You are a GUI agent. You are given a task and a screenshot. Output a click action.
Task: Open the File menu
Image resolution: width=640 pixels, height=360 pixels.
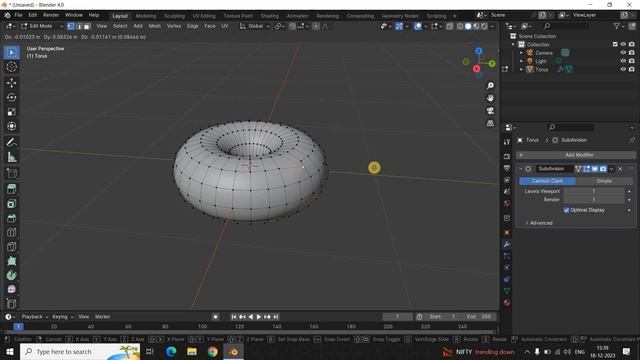point(18,15)
